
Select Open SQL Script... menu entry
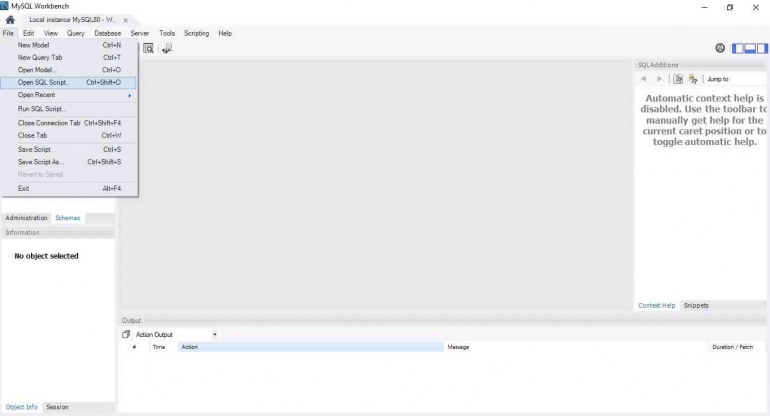coord(69,83)
